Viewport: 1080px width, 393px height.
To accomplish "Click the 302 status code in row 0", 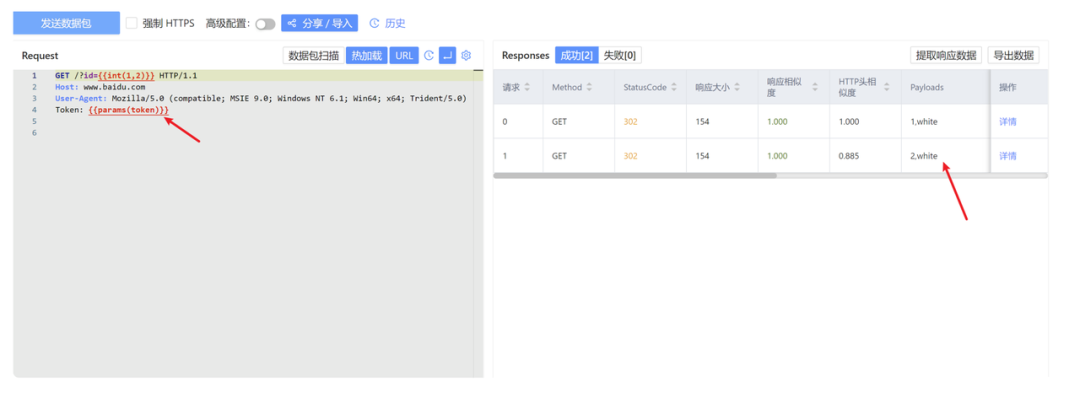I will [x=630, y=122].
